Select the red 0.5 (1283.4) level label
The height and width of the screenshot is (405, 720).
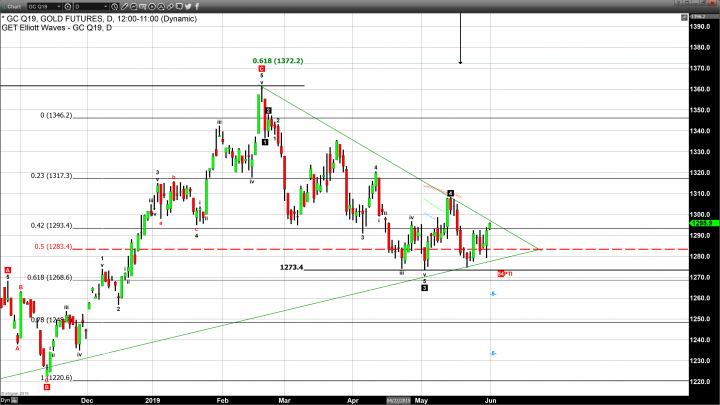click(x=53, y=247)
